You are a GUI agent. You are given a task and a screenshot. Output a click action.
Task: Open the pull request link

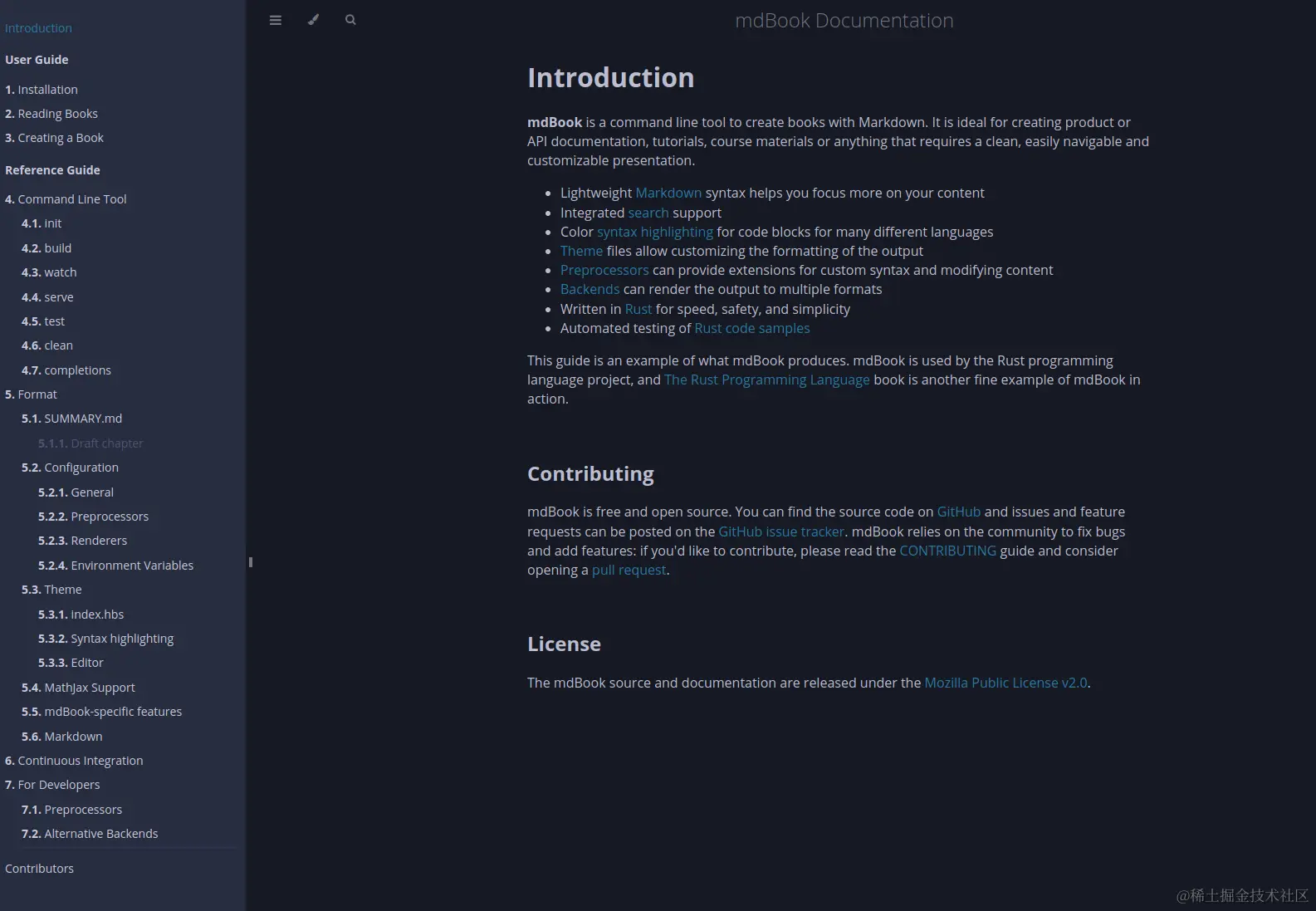click(x=629, y=570)
